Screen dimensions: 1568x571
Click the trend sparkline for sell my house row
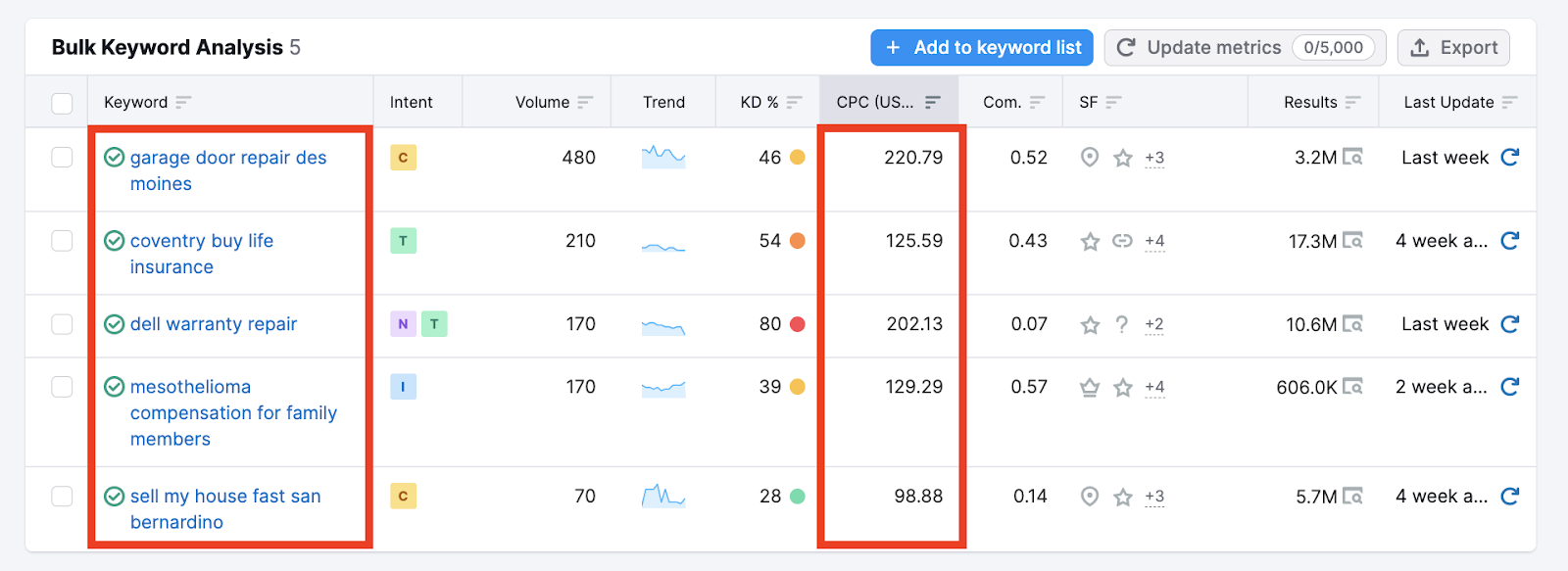coord(663,496)
